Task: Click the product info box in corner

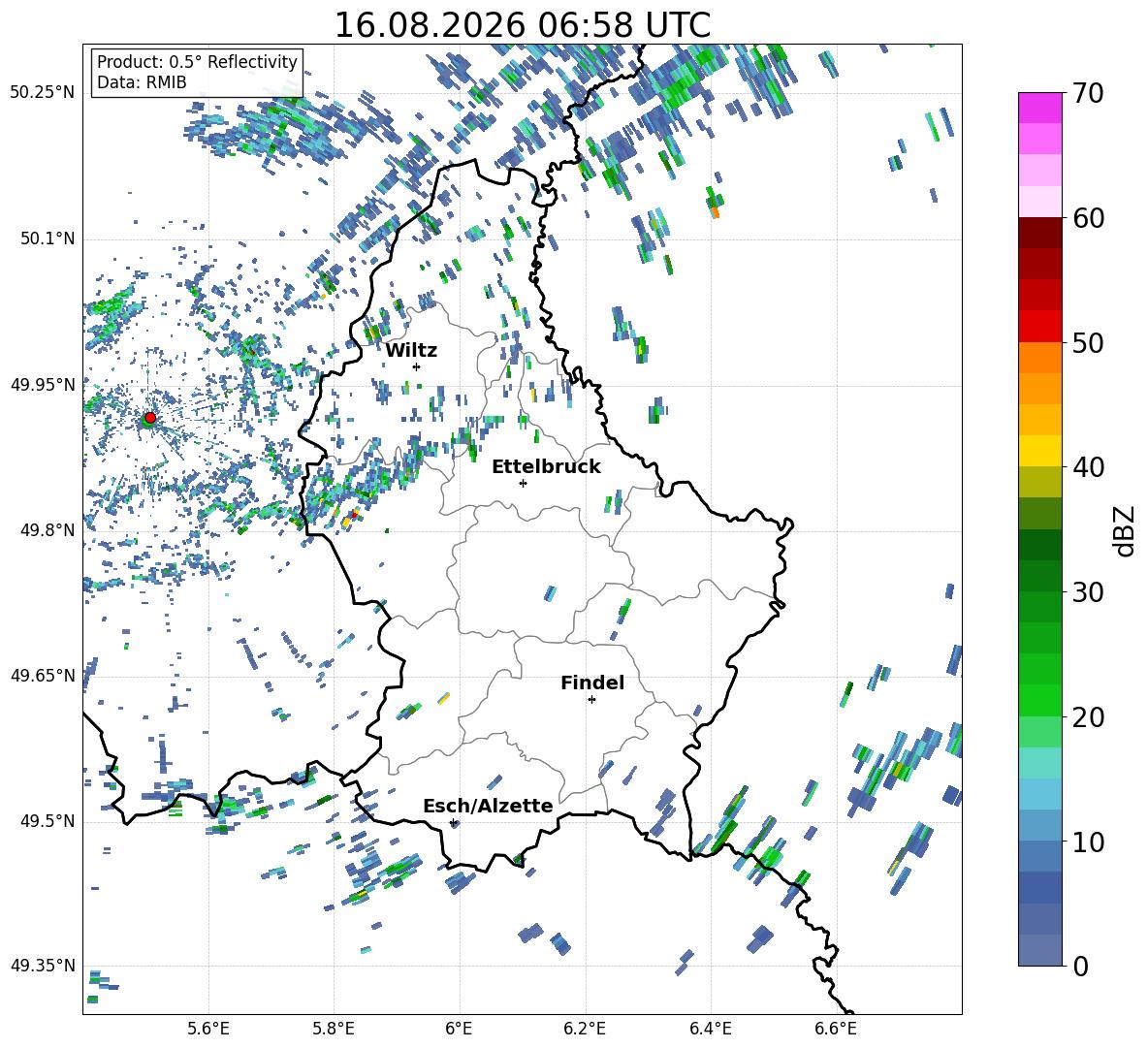Action: [x=197, y=72]
